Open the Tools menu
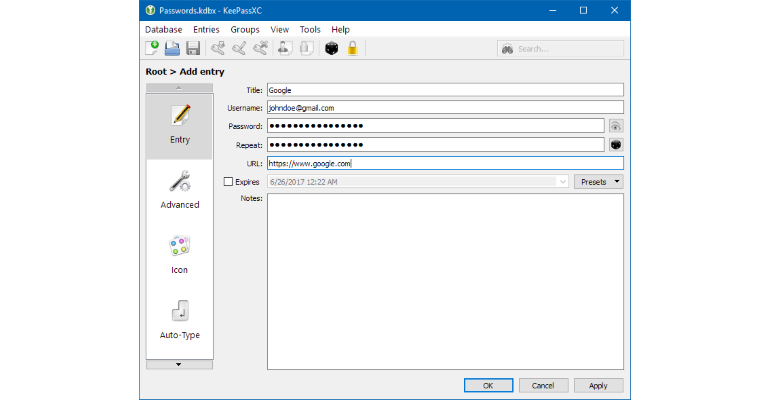Viewport: 770px width, 400px height. click(310, 29)
